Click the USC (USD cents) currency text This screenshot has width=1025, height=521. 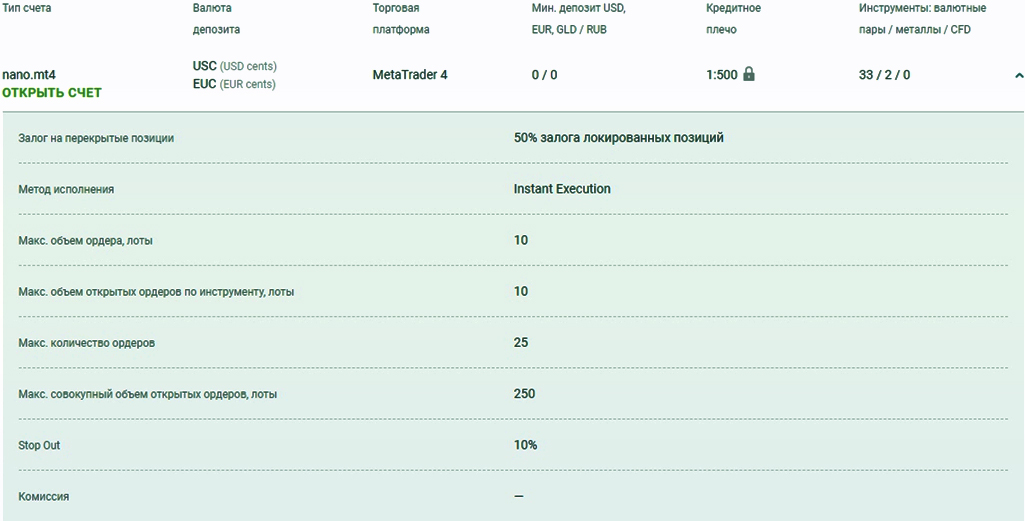click(235, 66)
